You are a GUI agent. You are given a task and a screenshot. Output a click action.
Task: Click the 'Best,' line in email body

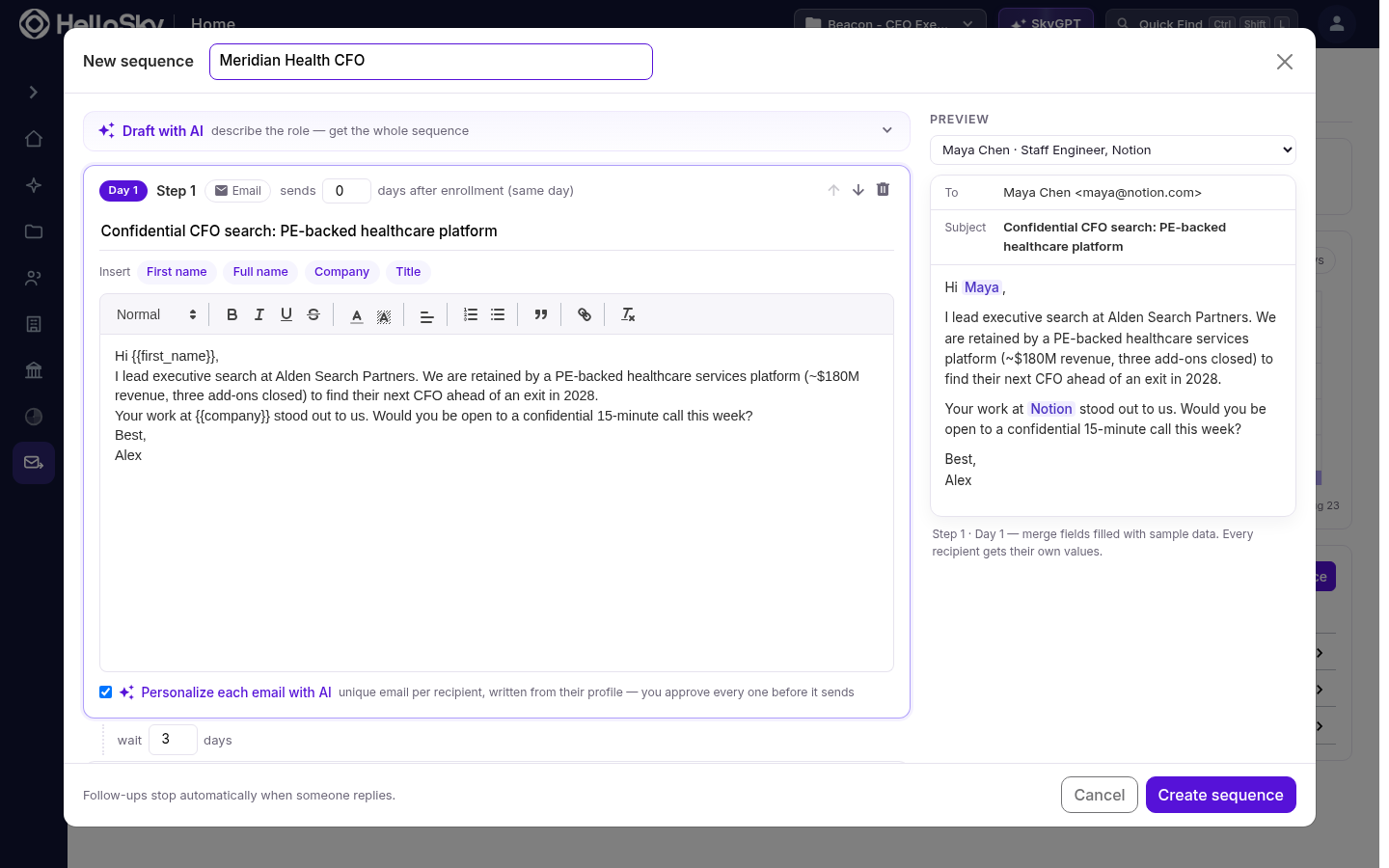click(x=130, y=436)
